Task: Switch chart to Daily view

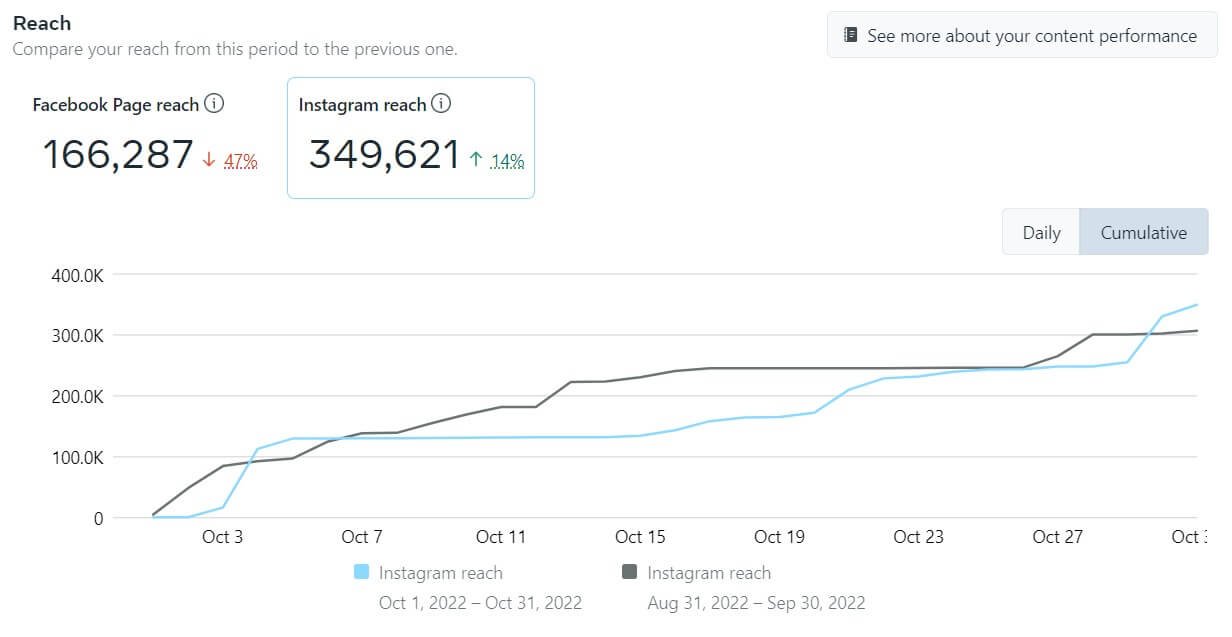Action: pyautogui.click(x=1041, y=232)
